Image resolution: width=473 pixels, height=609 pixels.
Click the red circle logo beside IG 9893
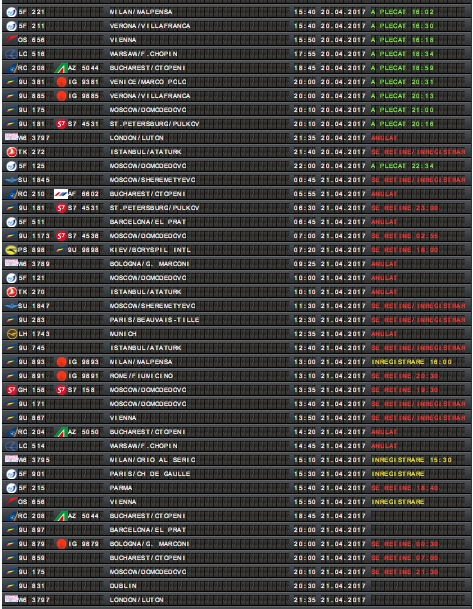coord(61,362)
